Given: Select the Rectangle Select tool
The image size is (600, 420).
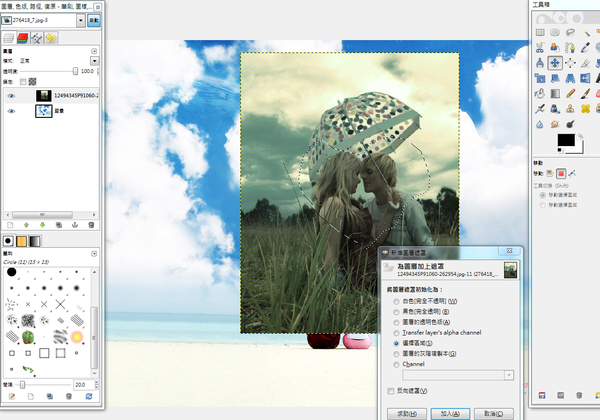Looking at the screenshot, I should (540, 33).
